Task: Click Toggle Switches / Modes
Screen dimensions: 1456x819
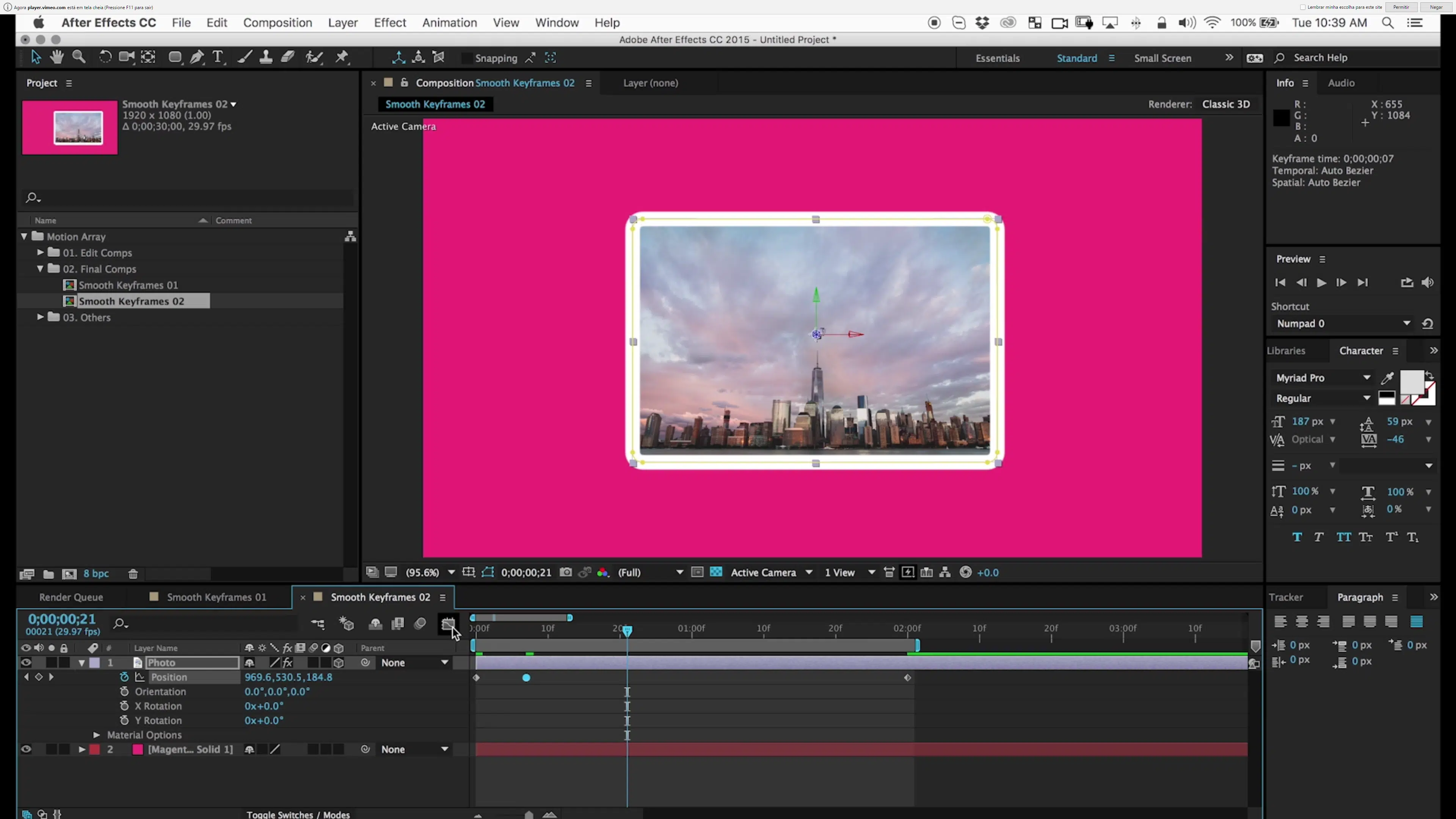Action: (x=298, y=814)
